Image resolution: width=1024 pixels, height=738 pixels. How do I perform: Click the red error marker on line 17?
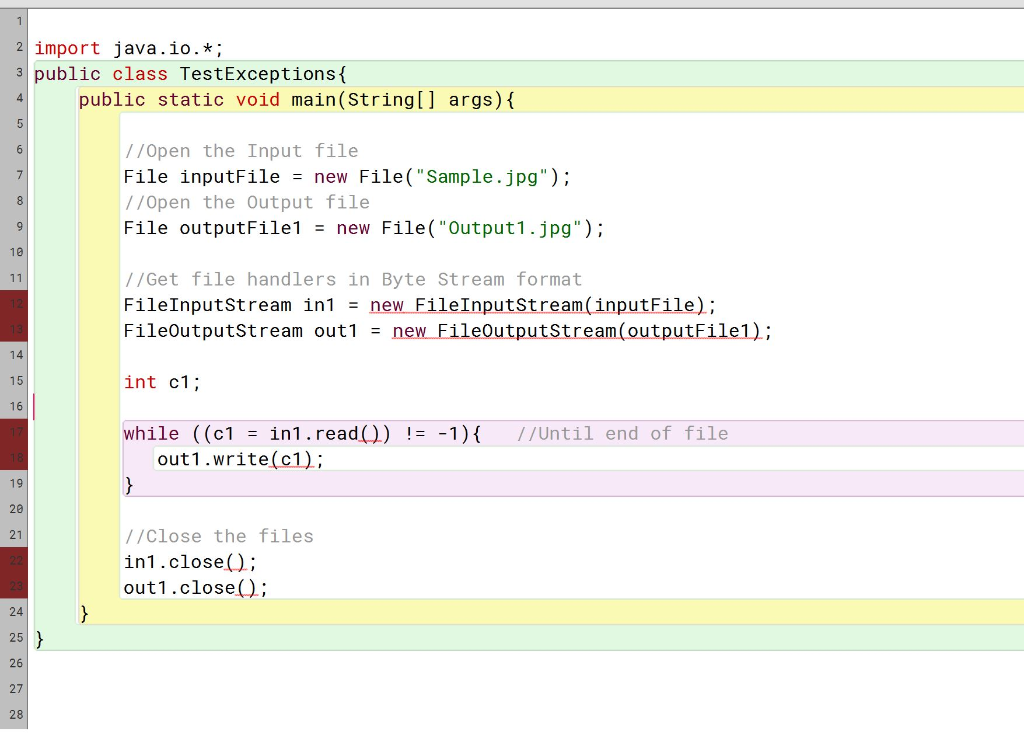(x=13, y=433)
